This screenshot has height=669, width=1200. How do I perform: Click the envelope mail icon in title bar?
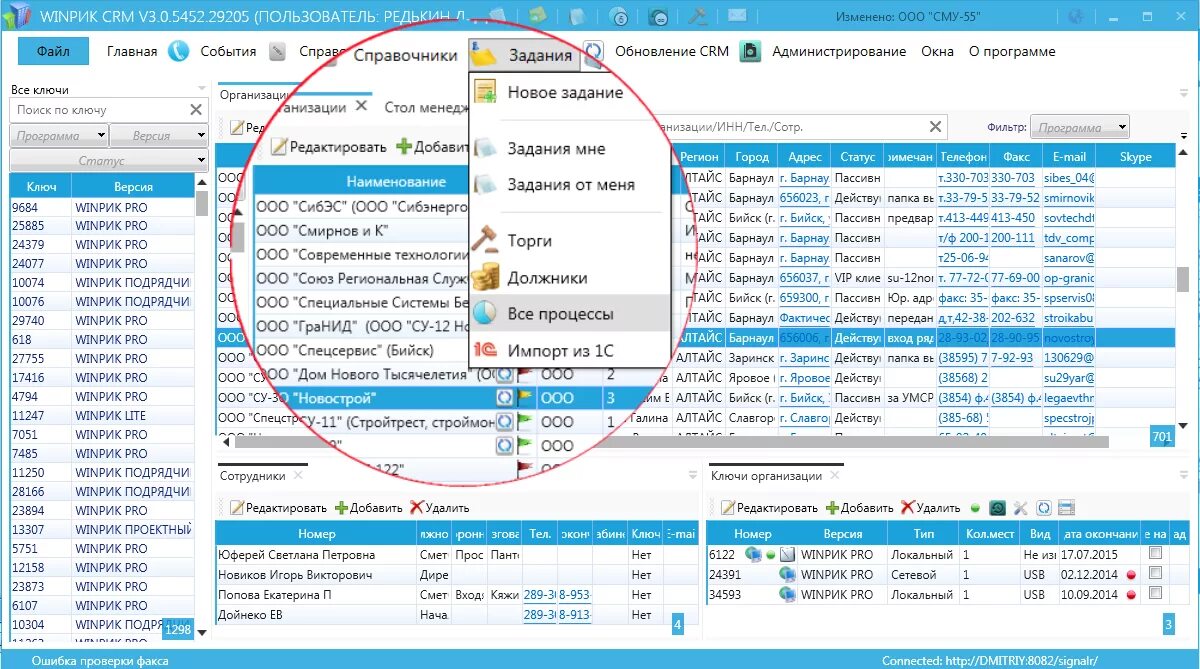click(x=737, y=17)
